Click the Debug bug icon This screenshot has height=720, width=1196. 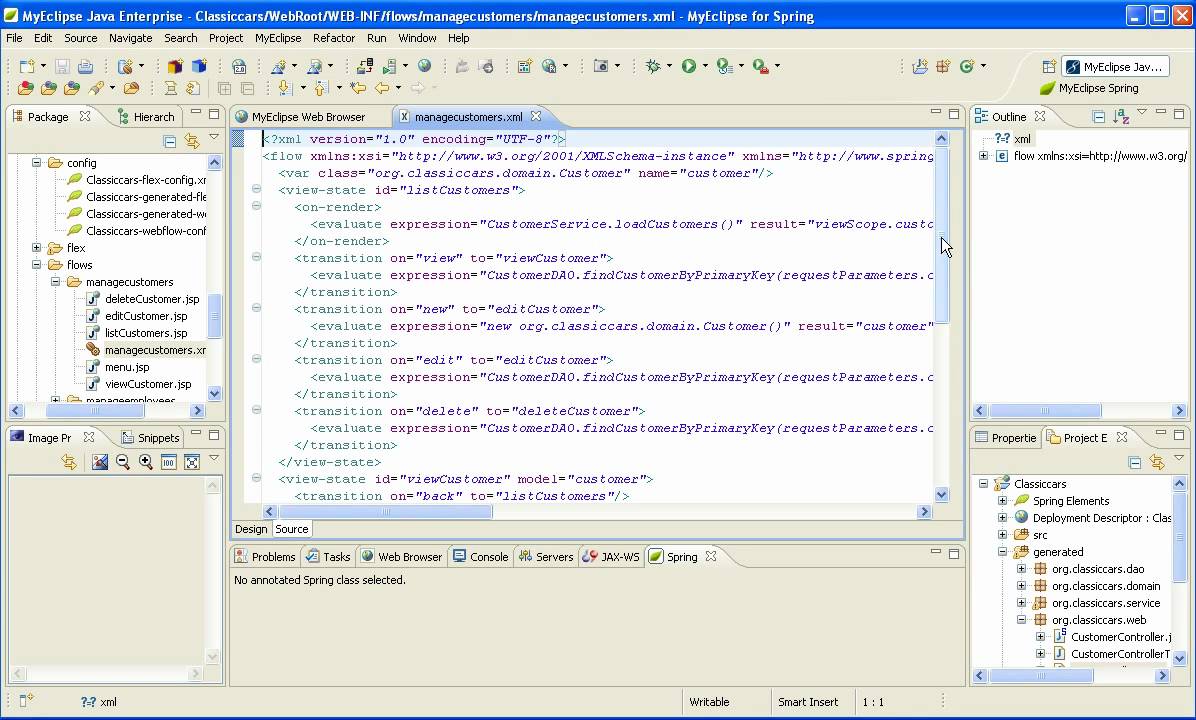point(653,66)
